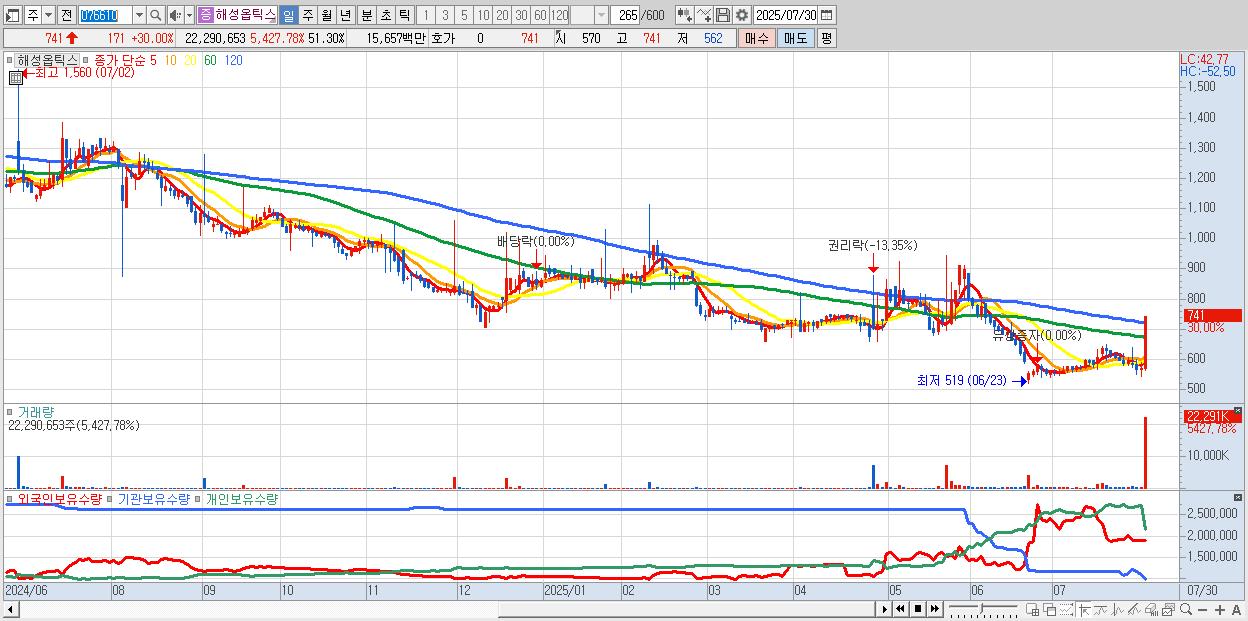
Task: Play the chart replay
Action: [885, 609]
